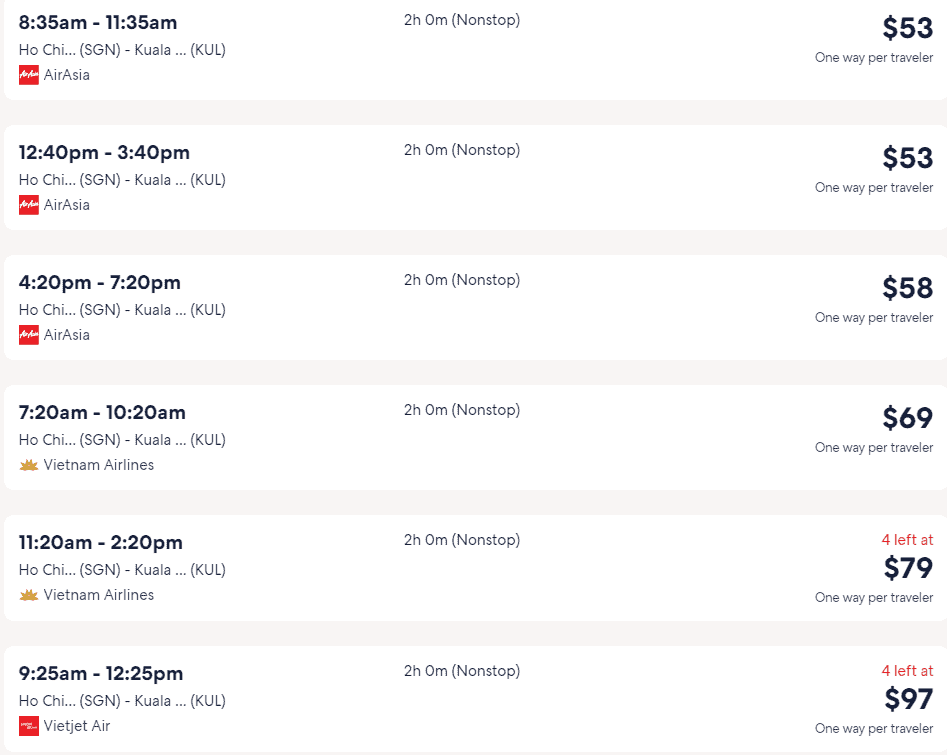Select the 12:40pm - 3:40pm flight
The image size is (947, 755).
475,178
